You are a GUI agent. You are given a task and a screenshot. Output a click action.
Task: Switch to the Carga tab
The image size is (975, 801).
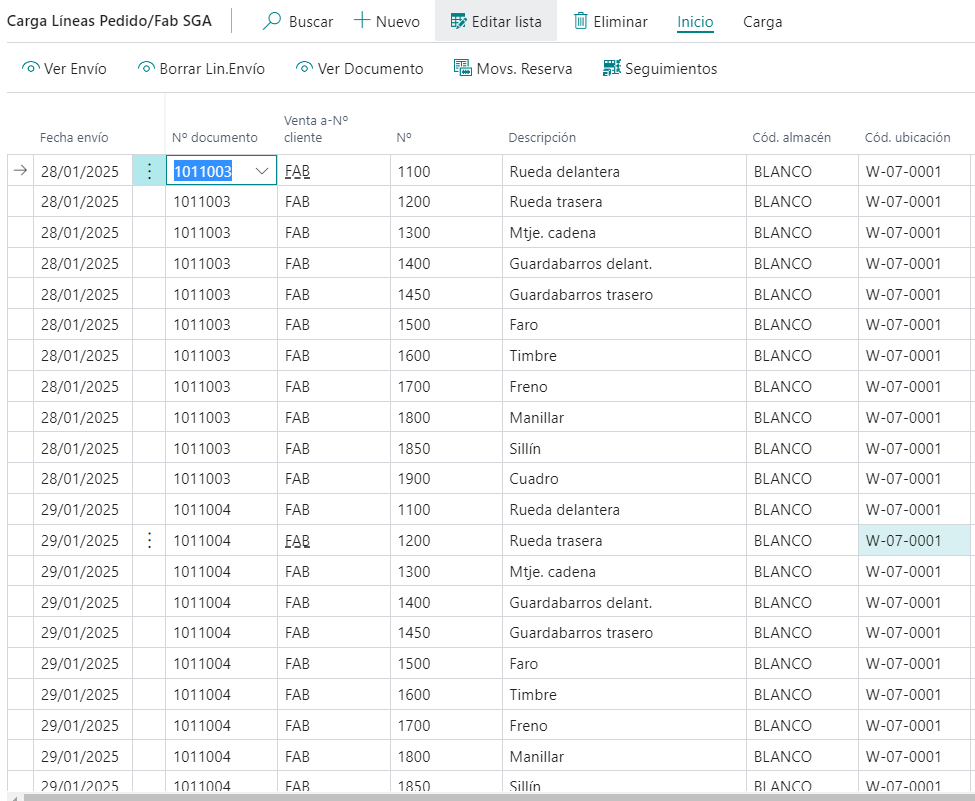762,22
